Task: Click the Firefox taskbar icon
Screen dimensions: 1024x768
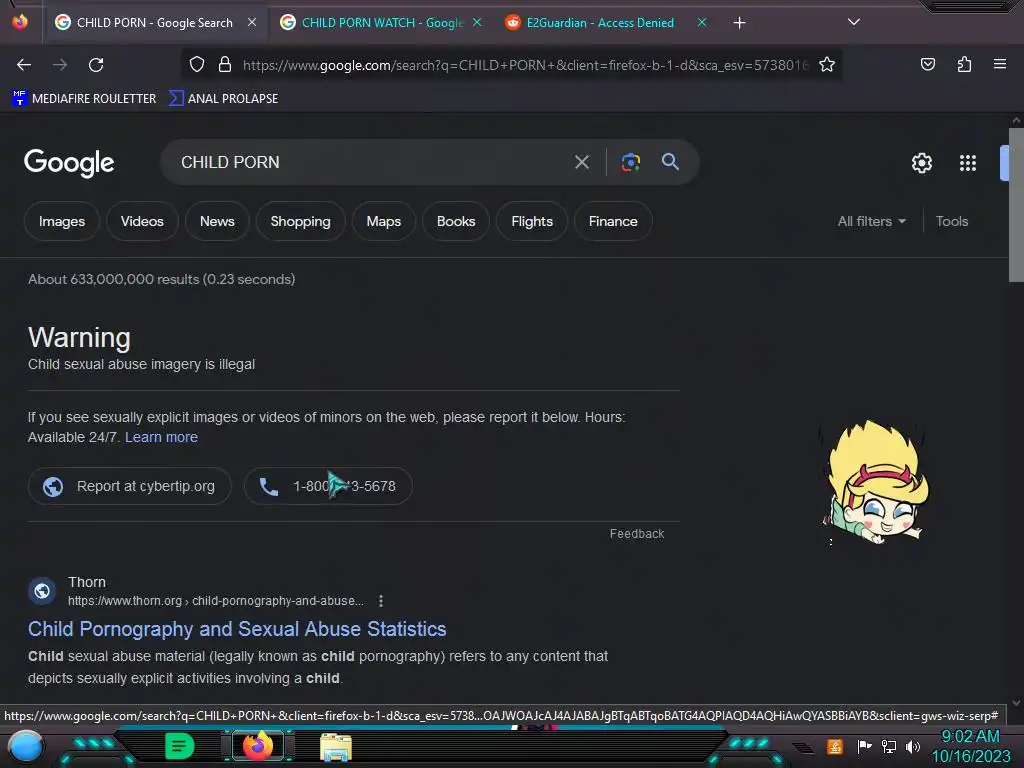Action: click(257, 745)
